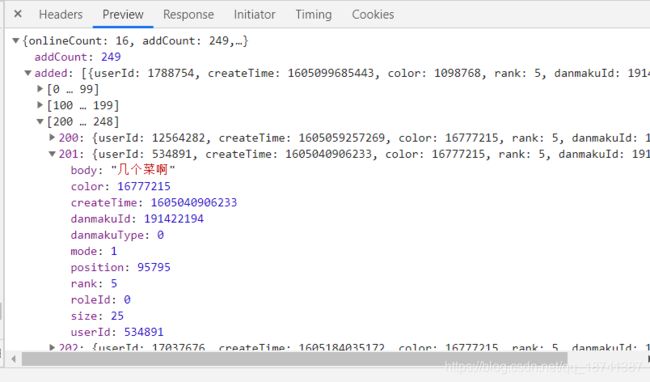650x382 pixels.
Task: Expand item 202 in the array
Action: (52, 347)
